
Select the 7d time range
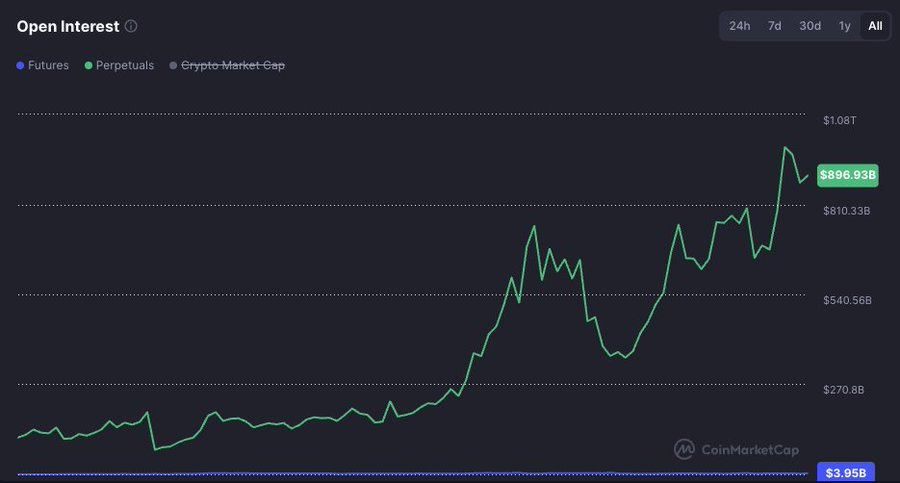tap(774, 26)
